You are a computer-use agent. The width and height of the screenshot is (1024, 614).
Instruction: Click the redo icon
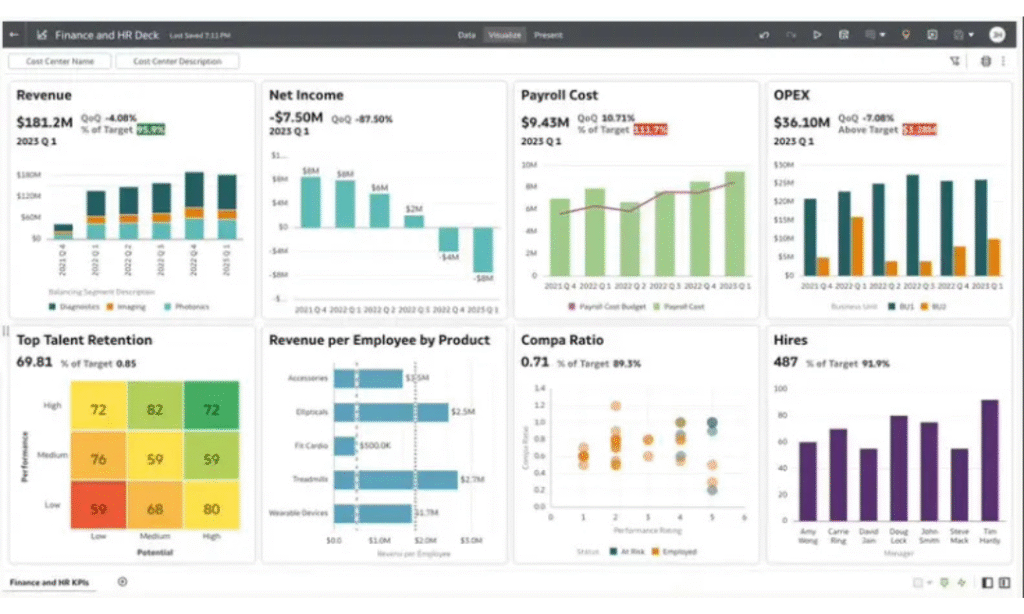(791, 35)
